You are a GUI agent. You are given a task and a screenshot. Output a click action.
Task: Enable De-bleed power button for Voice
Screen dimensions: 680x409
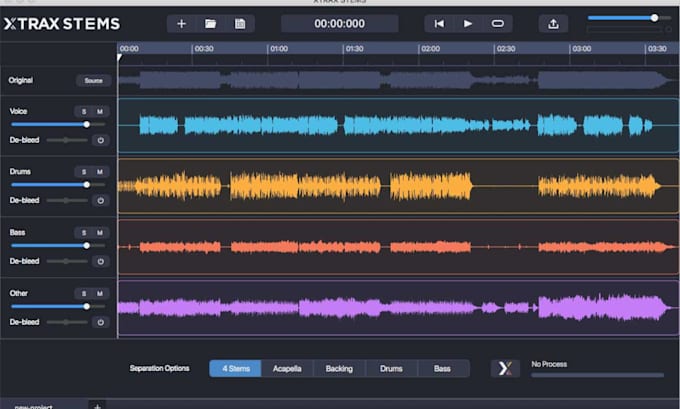(x=101, y=140)
